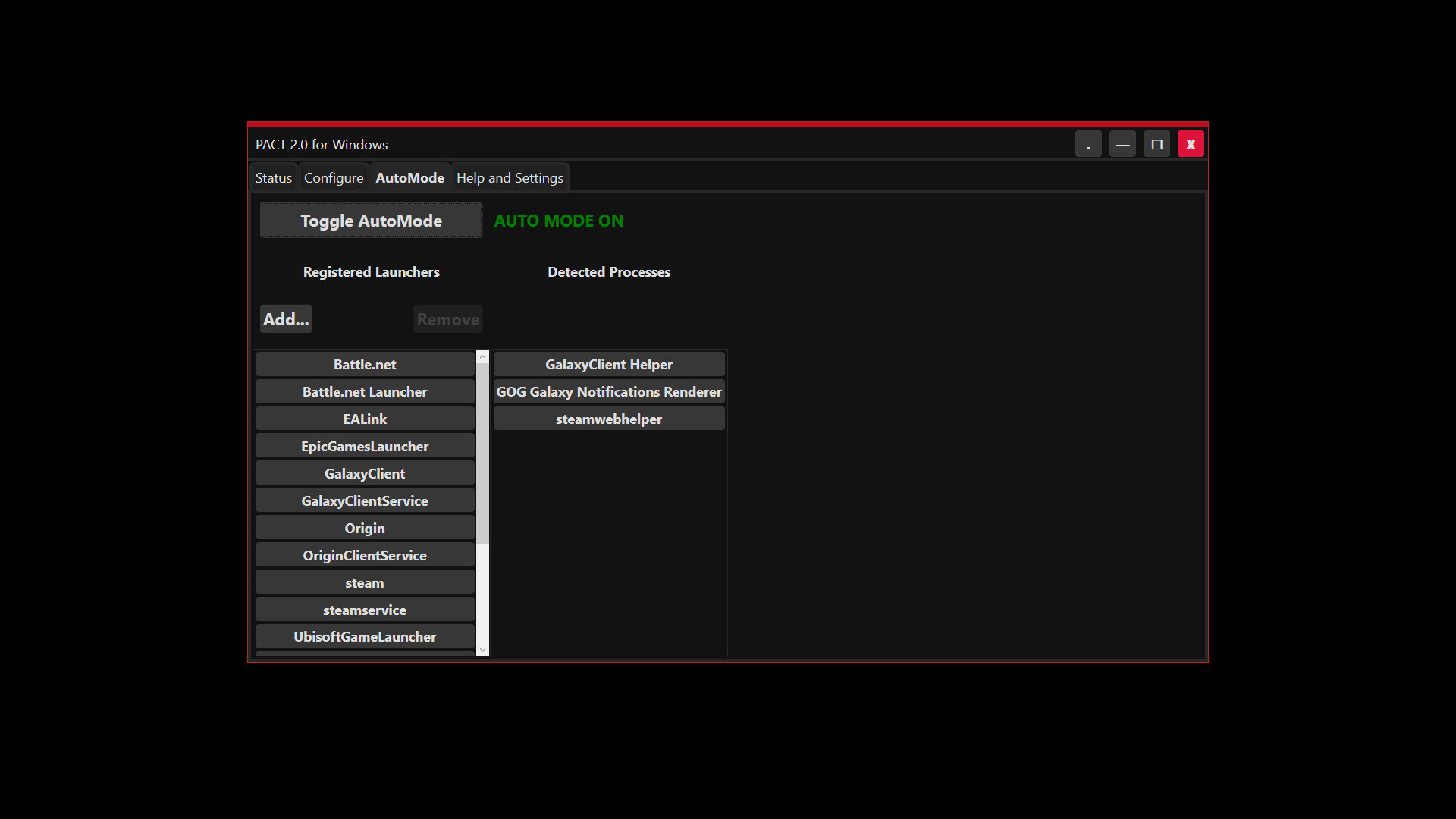This screenshot has height=819, width=1456.
Task: Open the Help and Settings tab
Action: [x=510, y=177]
